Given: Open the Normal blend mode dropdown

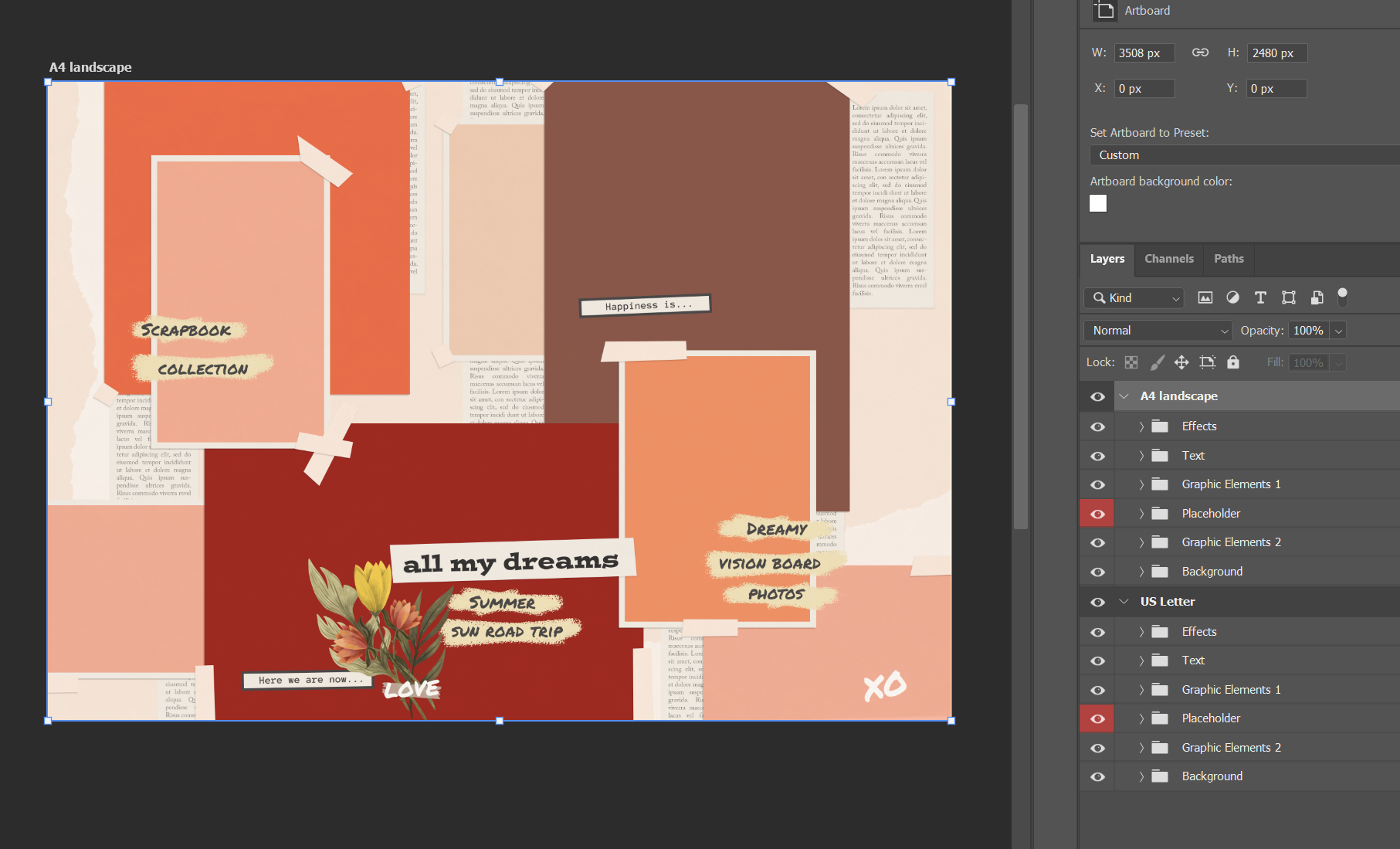Looking at the screenshot, I should (x=1158, y=331).
